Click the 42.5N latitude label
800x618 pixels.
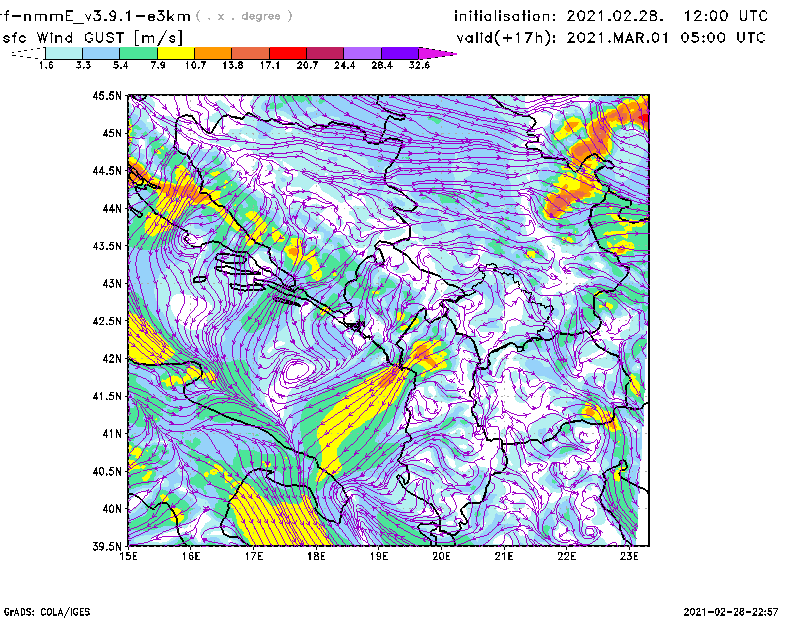click(107, 321)
